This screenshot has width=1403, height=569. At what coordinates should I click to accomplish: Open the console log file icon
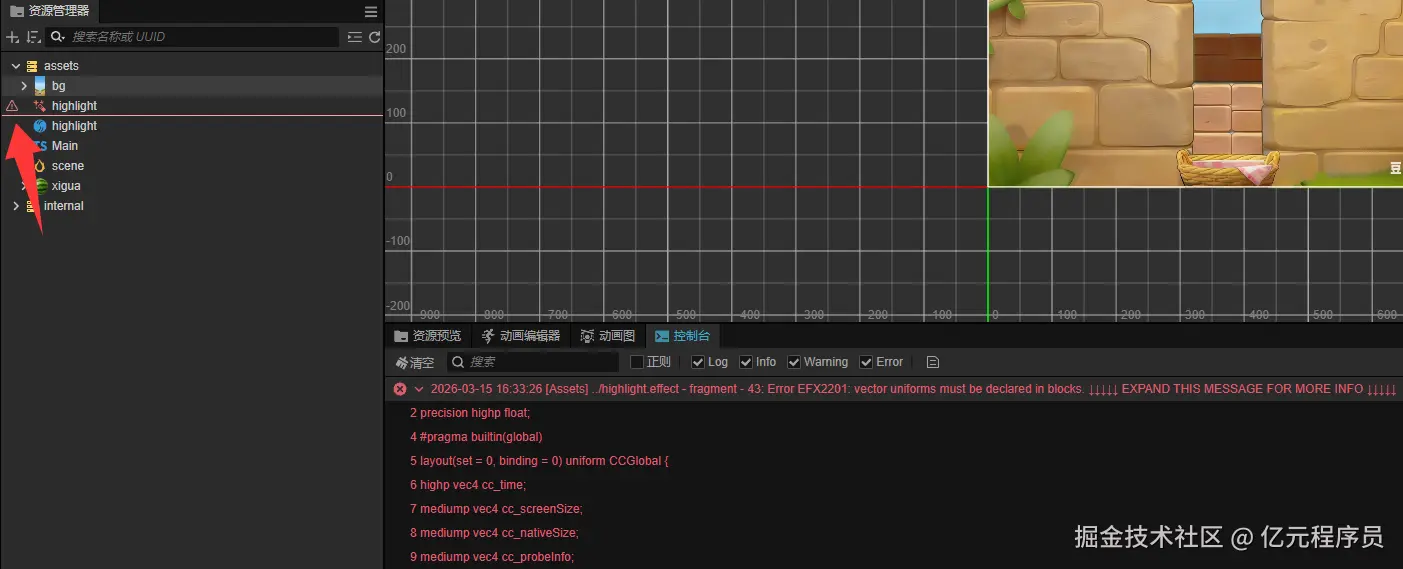click(x=932, y=362)
